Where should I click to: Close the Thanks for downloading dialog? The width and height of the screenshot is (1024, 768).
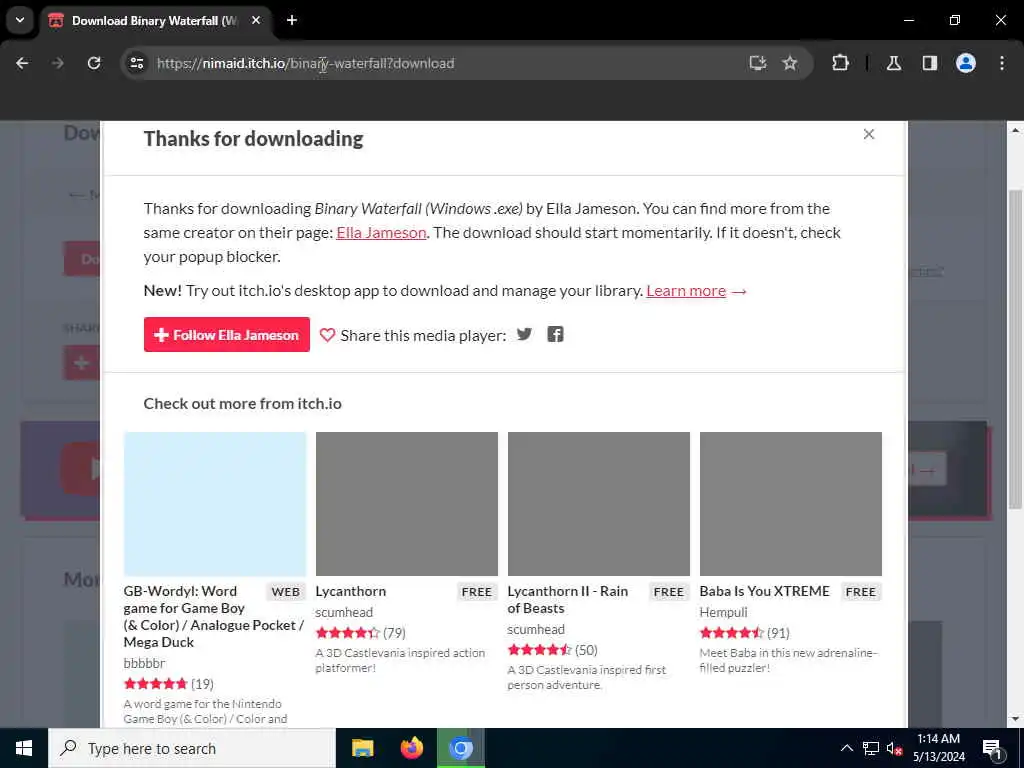click(869, 134)
